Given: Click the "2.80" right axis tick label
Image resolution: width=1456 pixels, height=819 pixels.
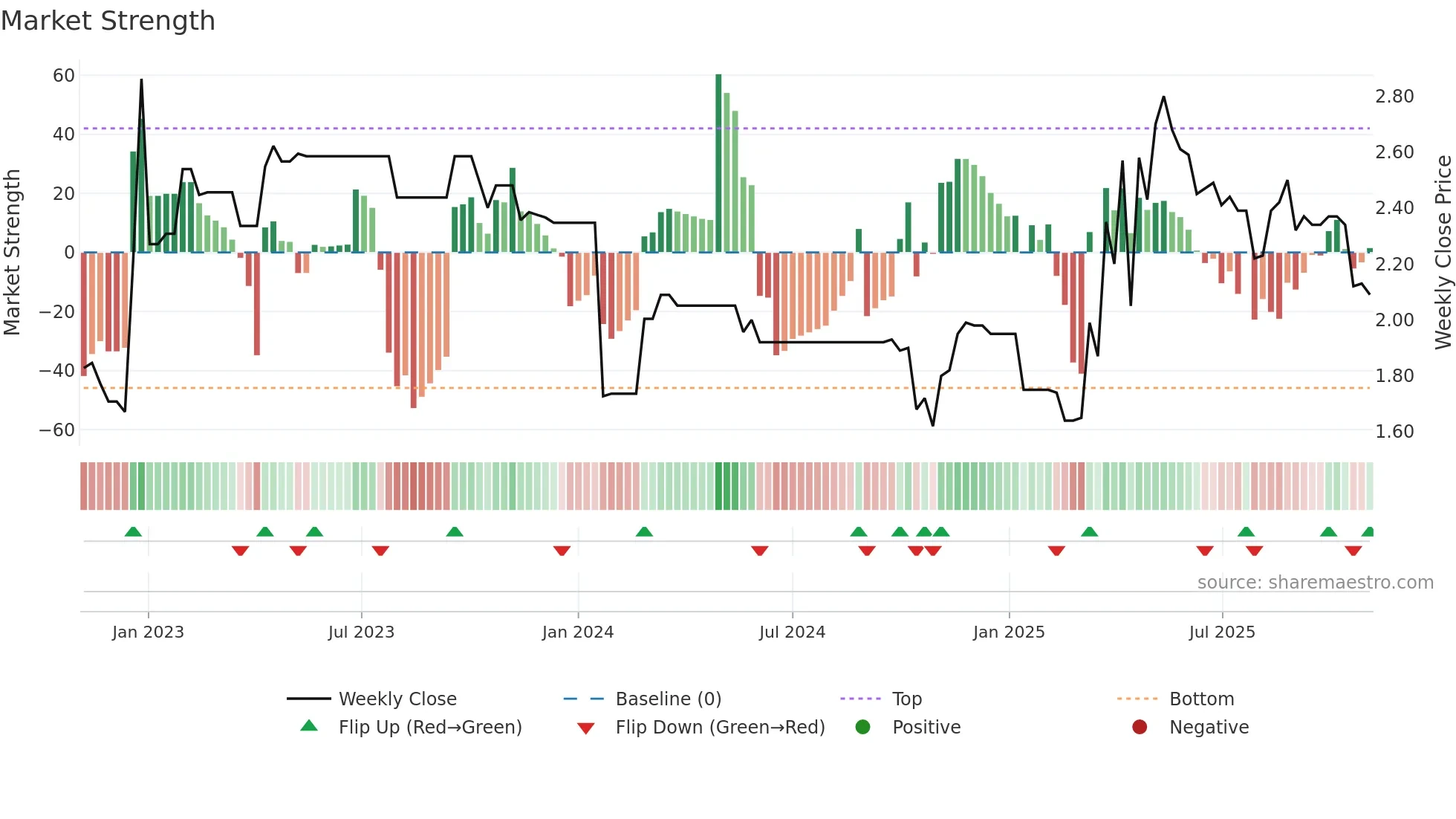Looking at the screenshot, I should (x=1394, y=96).
